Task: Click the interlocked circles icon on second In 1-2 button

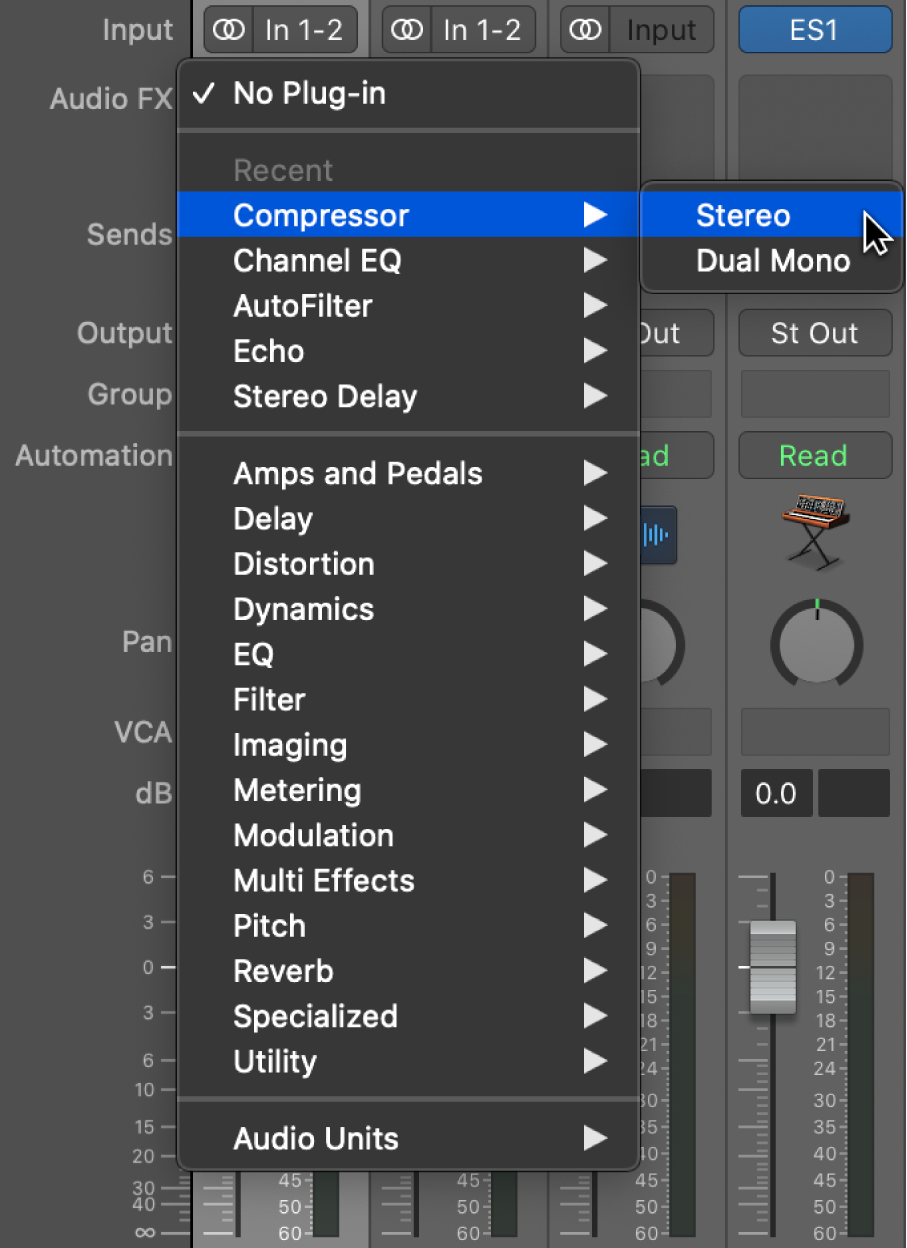Action: click(x=406, y=29)
